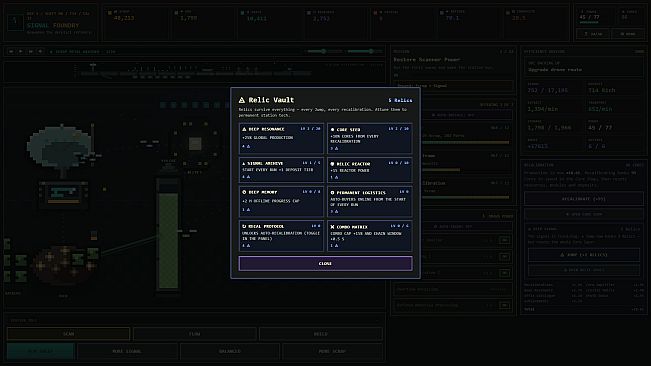This screenshot has width=651, height=366.
Task: Click the Relic Reactor relic icon
Action: (332, 164)
